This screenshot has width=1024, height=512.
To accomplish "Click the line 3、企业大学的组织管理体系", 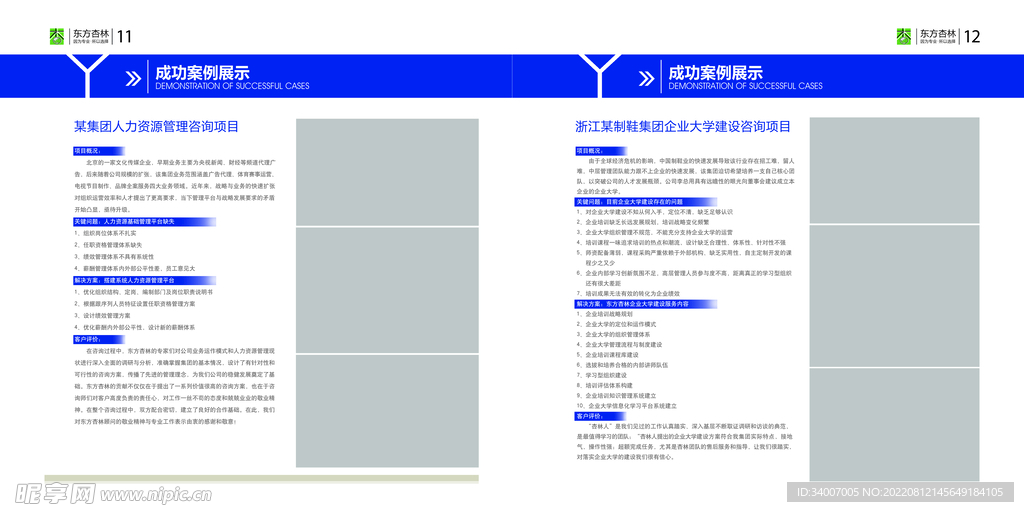I will point(613,334).
